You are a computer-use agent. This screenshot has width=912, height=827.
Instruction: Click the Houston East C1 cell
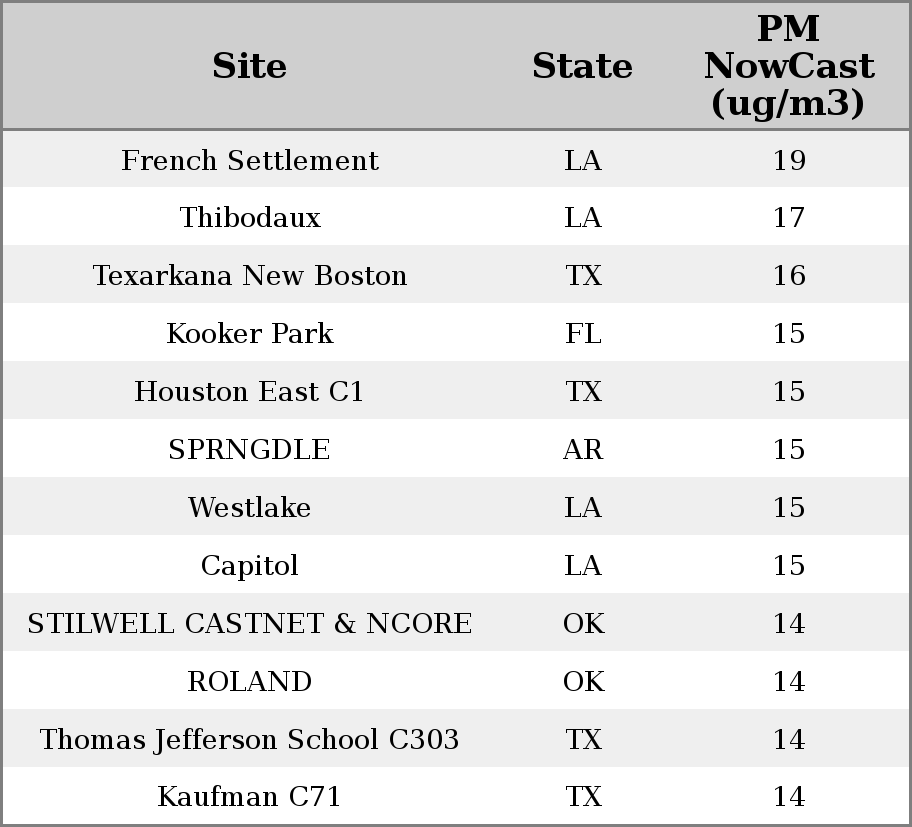pos(250,391)
